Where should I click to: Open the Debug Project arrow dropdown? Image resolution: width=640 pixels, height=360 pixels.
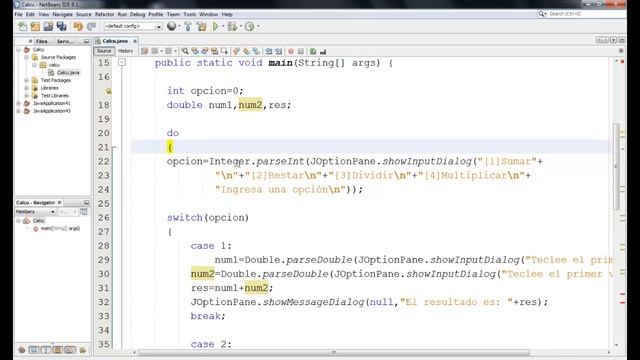(240, 27)
